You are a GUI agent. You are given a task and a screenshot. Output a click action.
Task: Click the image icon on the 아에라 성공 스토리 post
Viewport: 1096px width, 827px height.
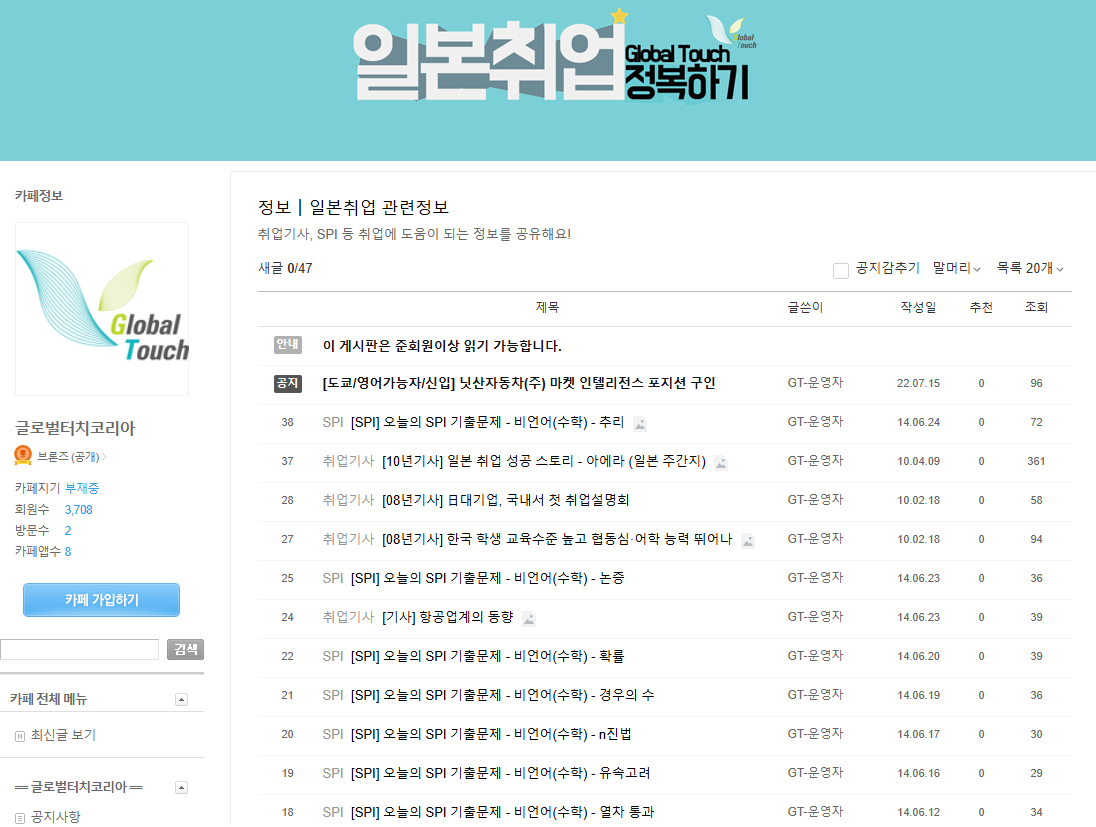(x=720, y=461)
